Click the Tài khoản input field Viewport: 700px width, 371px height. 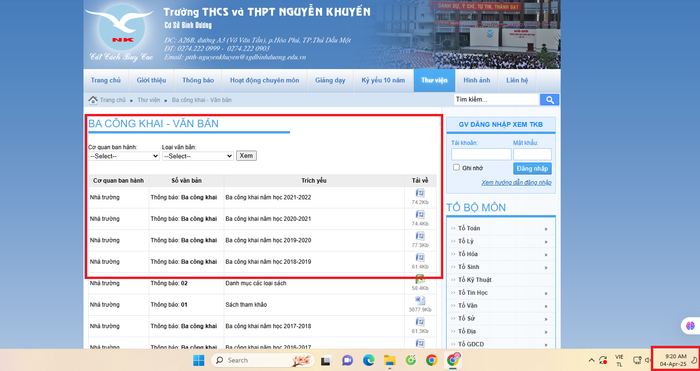click(x=481, y=154)
